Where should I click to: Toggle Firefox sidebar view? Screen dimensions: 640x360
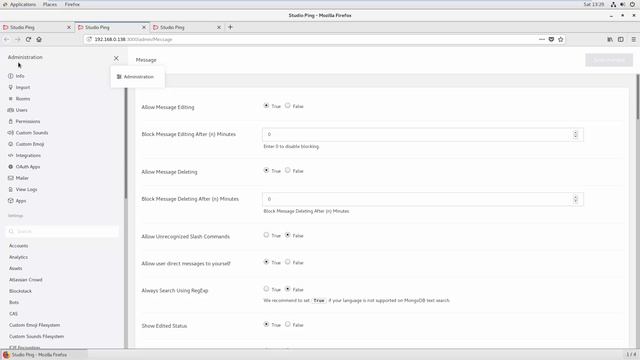click(x=621, y=39)
